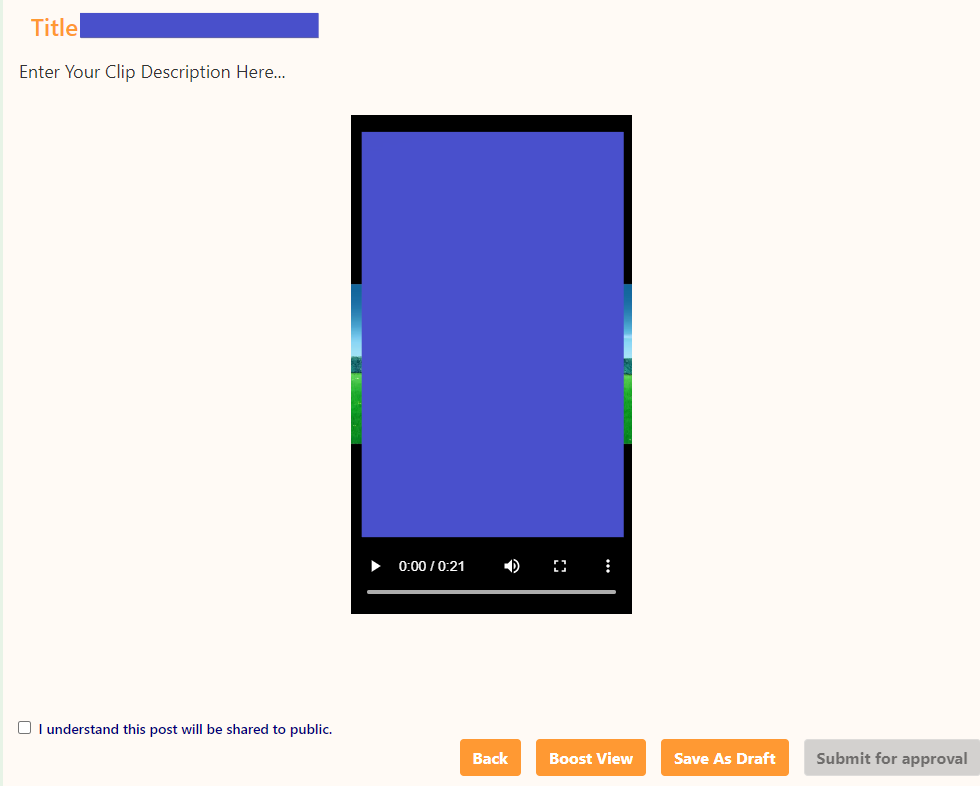The height and width of the screenshot is (786, 980).
Task: Click the orange Title label
Action: [54, 28]
